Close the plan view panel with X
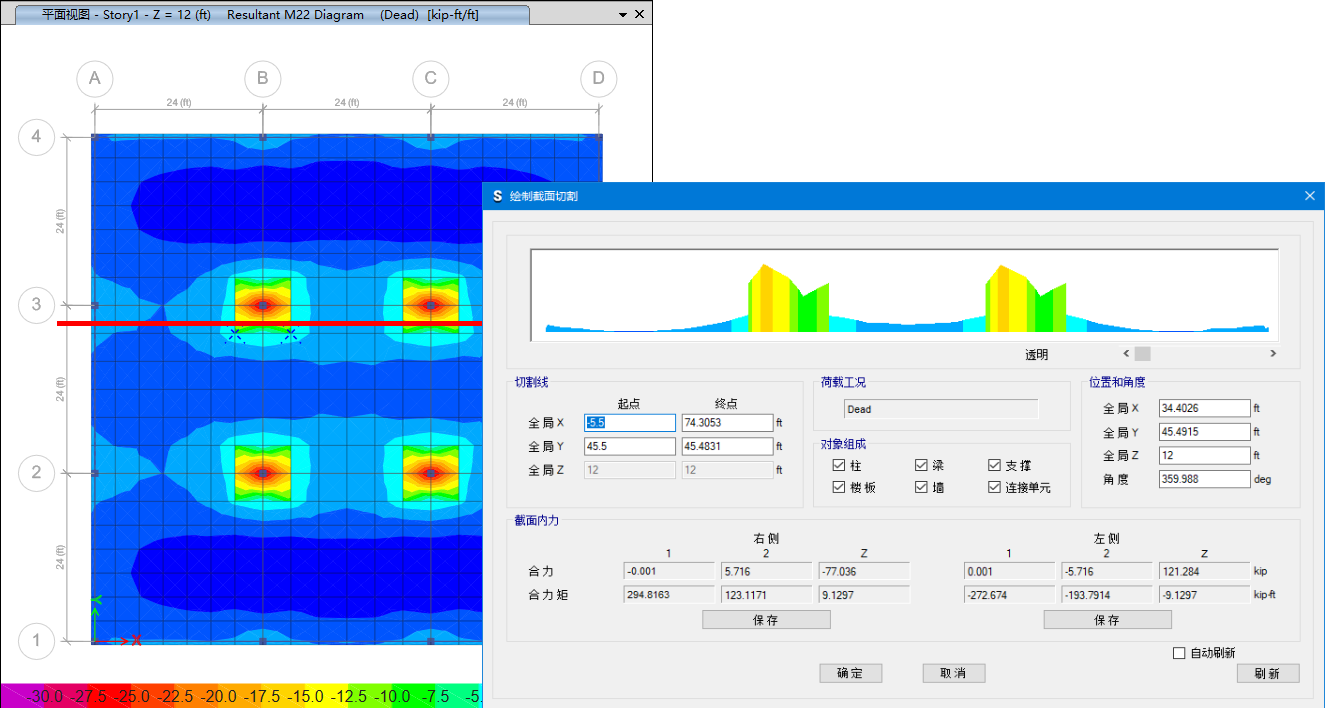The height and width of the screenshot is (708, 1325). click(640, 15)
